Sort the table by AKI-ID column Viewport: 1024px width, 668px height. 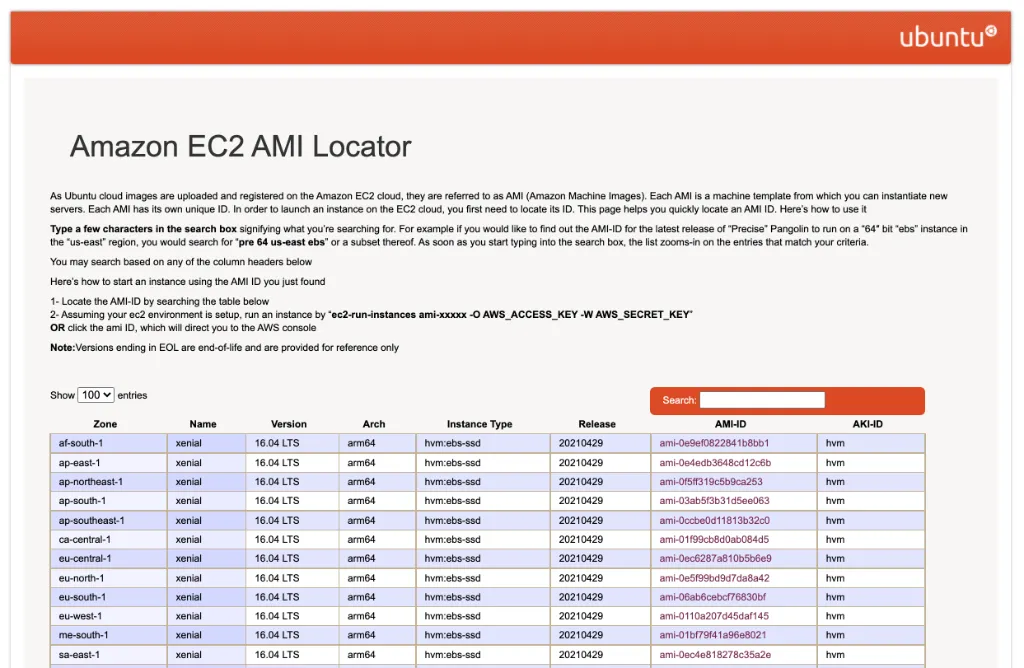tap(867, 423)
